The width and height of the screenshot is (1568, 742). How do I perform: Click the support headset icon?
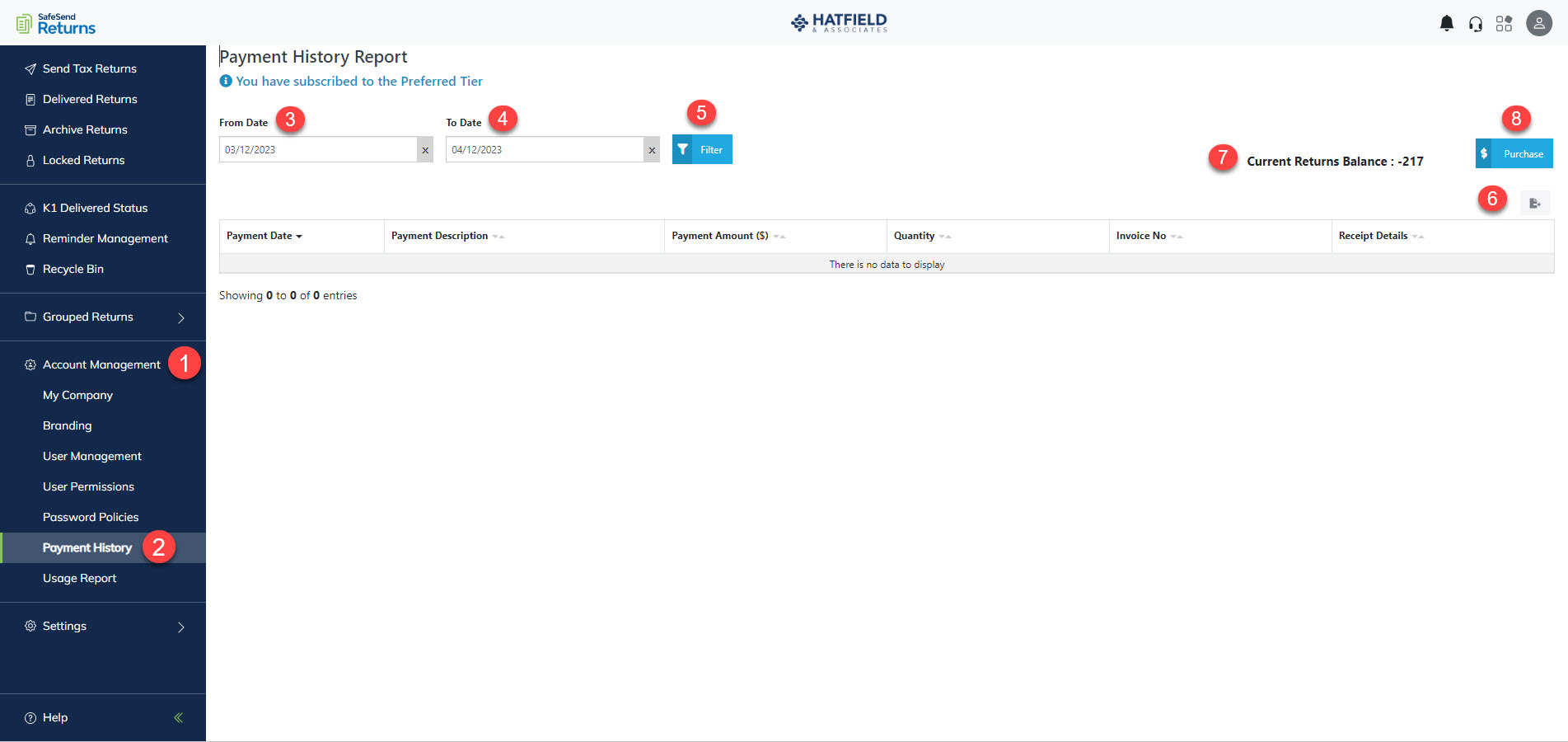click(1476, 23)
